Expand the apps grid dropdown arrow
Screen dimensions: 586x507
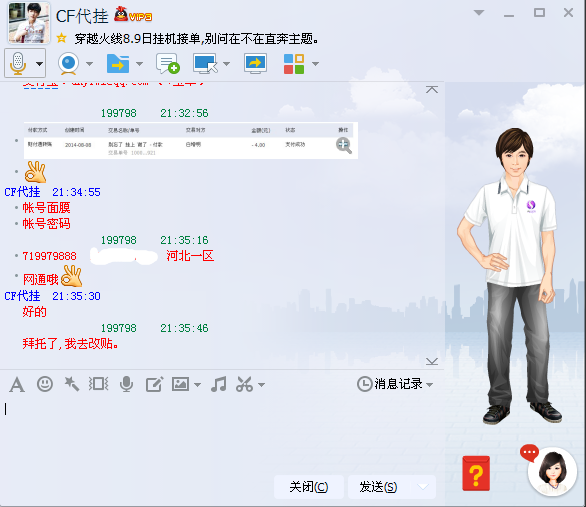[315, 64]
